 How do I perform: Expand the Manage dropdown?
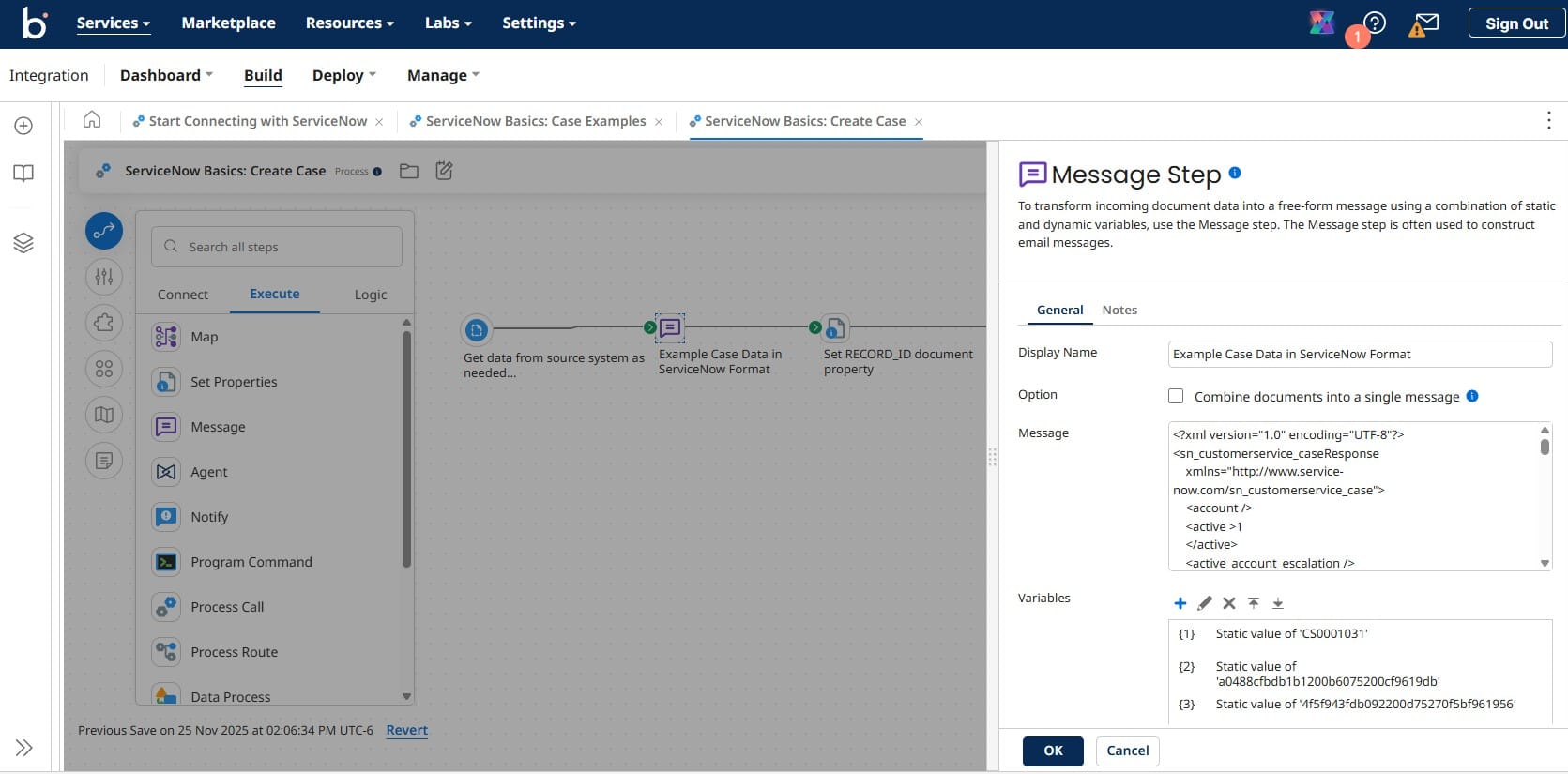(443, 75)
